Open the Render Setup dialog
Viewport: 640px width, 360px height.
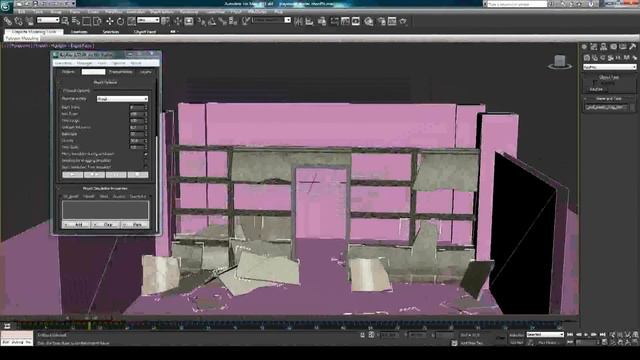click(382, 21)
